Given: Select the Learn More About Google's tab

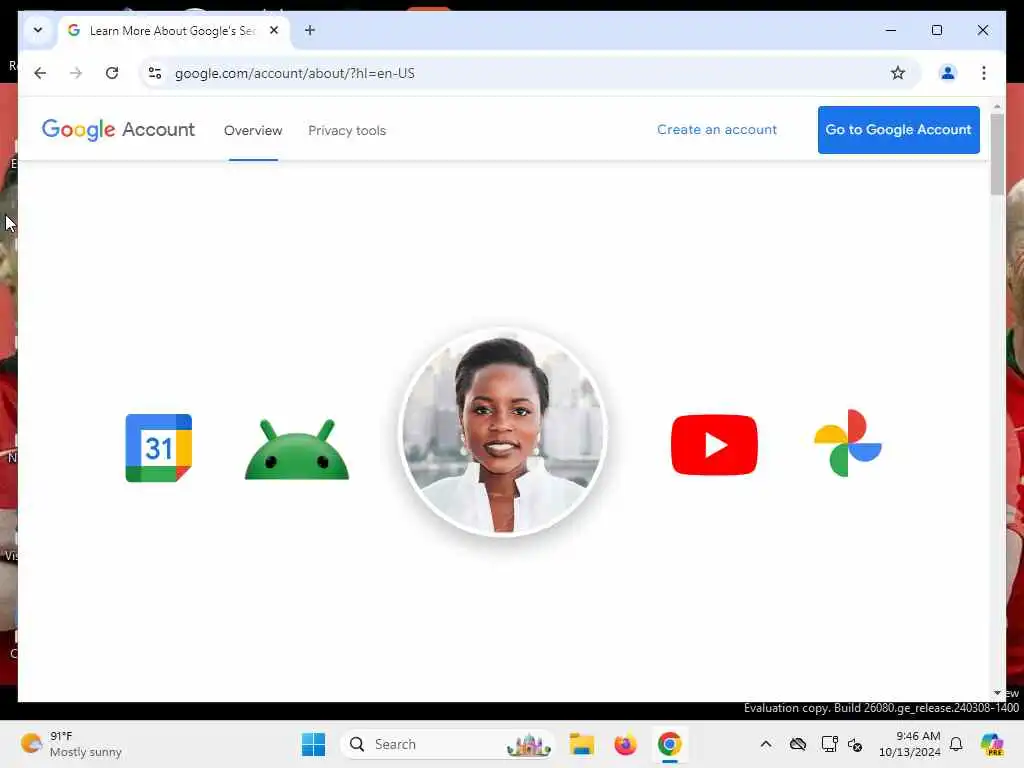Looking at the screenshot, I should point(172,31).
